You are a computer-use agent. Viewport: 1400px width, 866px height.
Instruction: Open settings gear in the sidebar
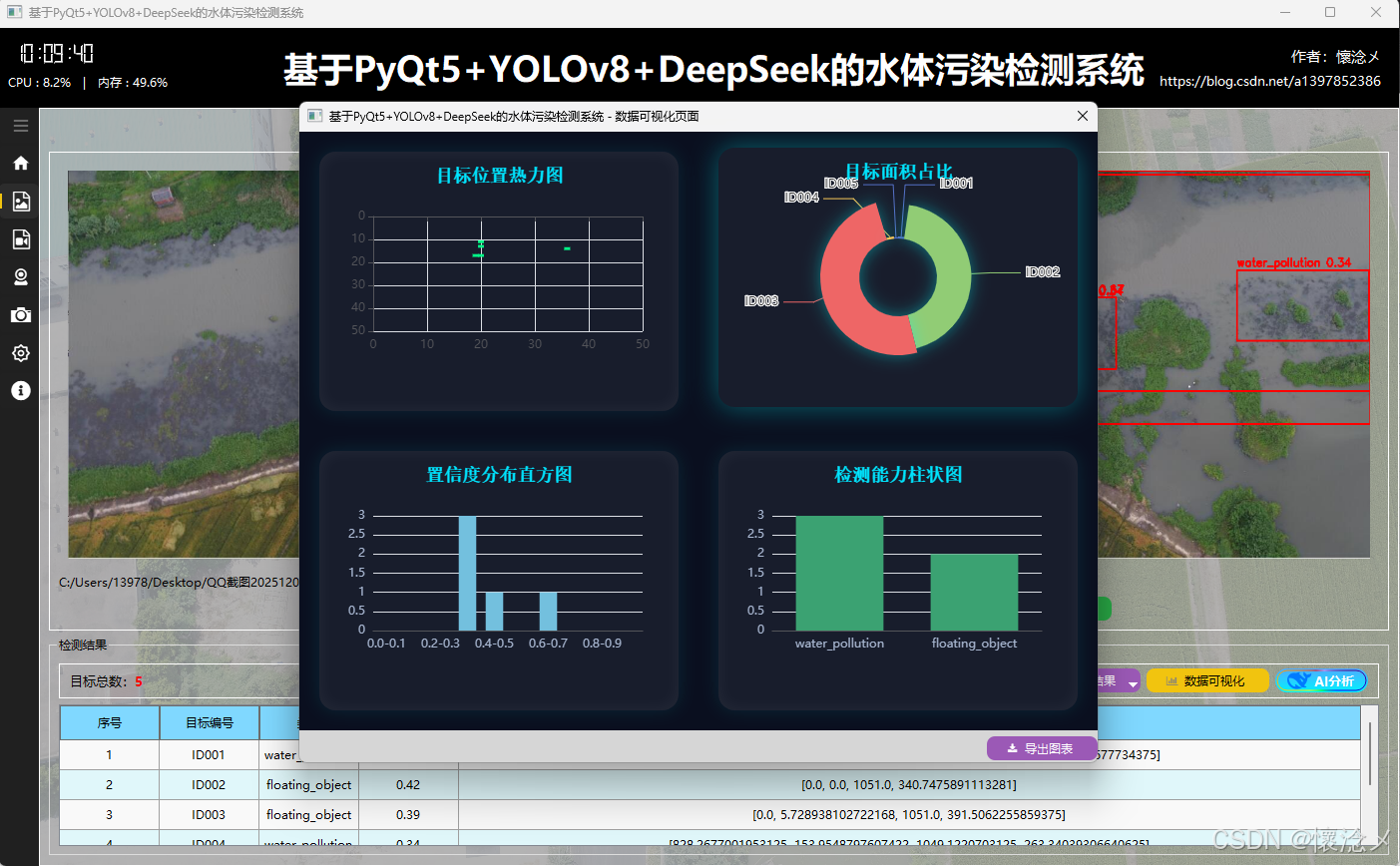coord(20,353)
